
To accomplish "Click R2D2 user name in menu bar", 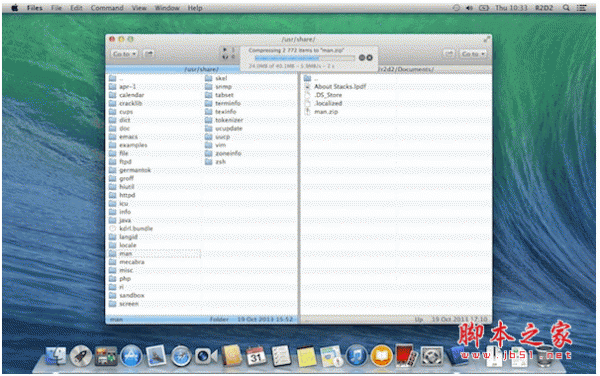I will tap(544, 8).
